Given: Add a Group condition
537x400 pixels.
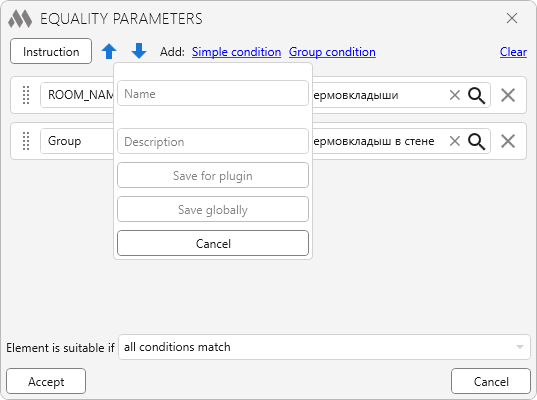Looking at the screenshot, I should tap(332, 52).
